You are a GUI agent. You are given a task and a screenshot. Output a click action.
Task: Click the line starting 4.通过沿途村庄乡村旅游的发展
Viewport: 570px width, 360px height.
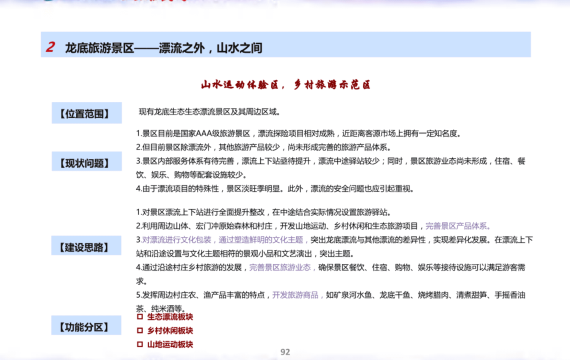(330, 267)
